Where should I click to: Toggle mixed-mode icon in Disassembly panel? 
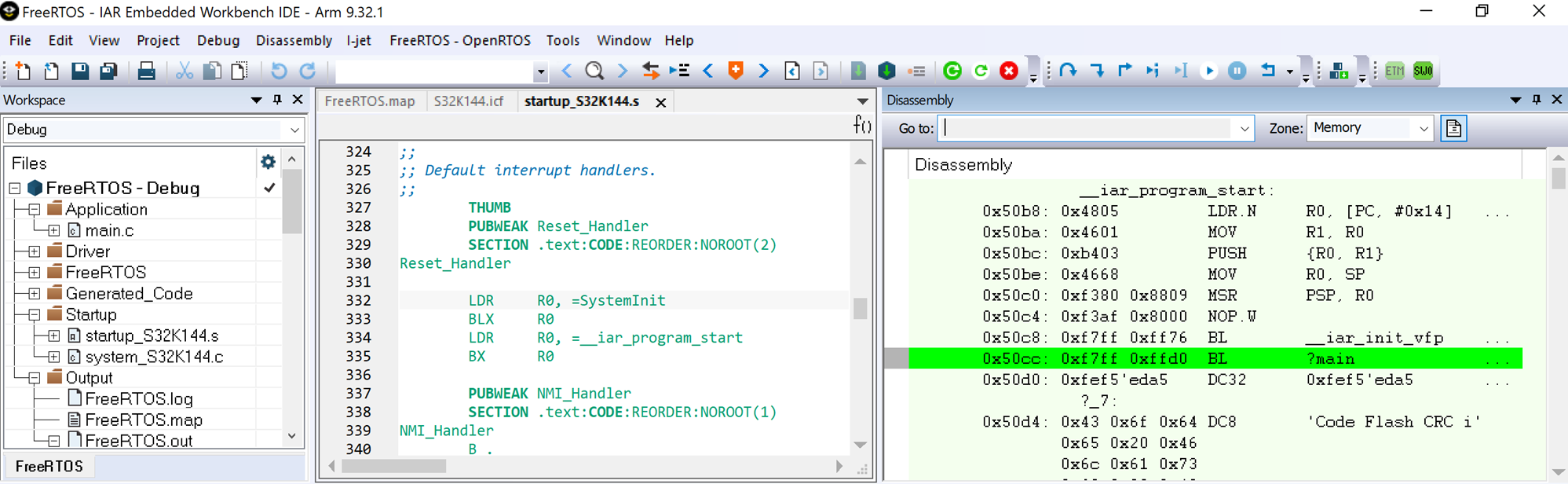tap(1453, 128)
